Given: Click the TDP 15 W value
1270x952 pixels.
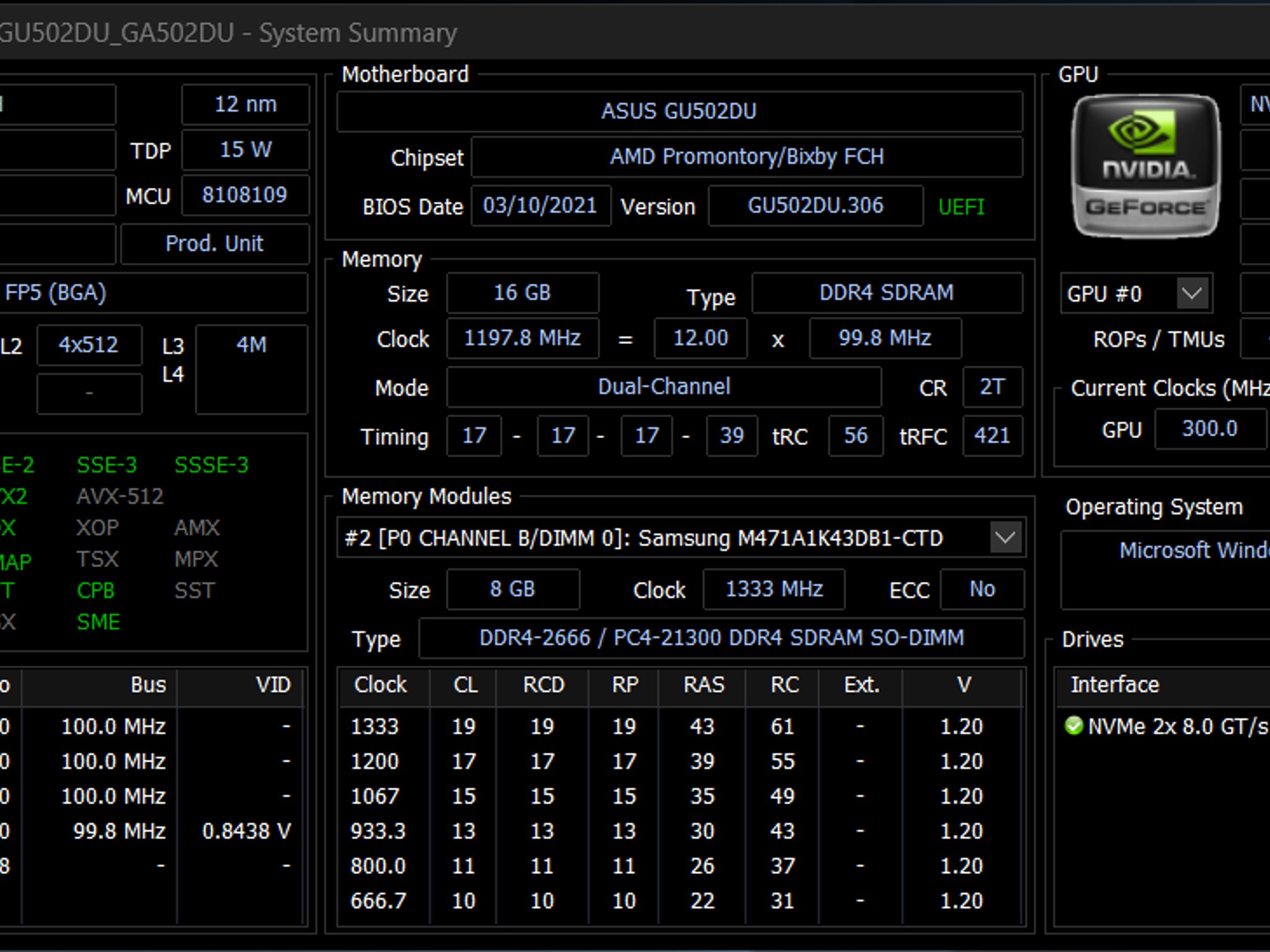Looking at the screenshot, I should 246,149.
